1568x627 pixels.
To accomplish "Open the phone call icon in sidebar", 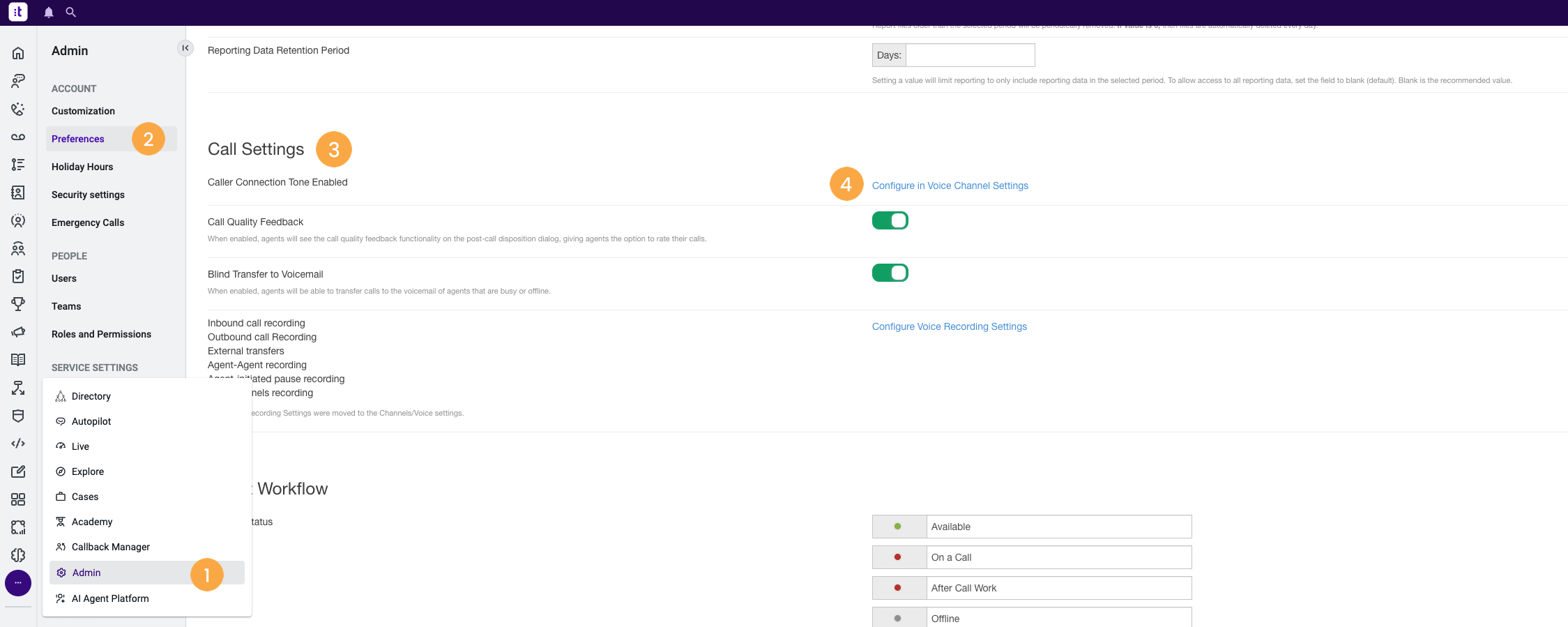I will (18, 109).
